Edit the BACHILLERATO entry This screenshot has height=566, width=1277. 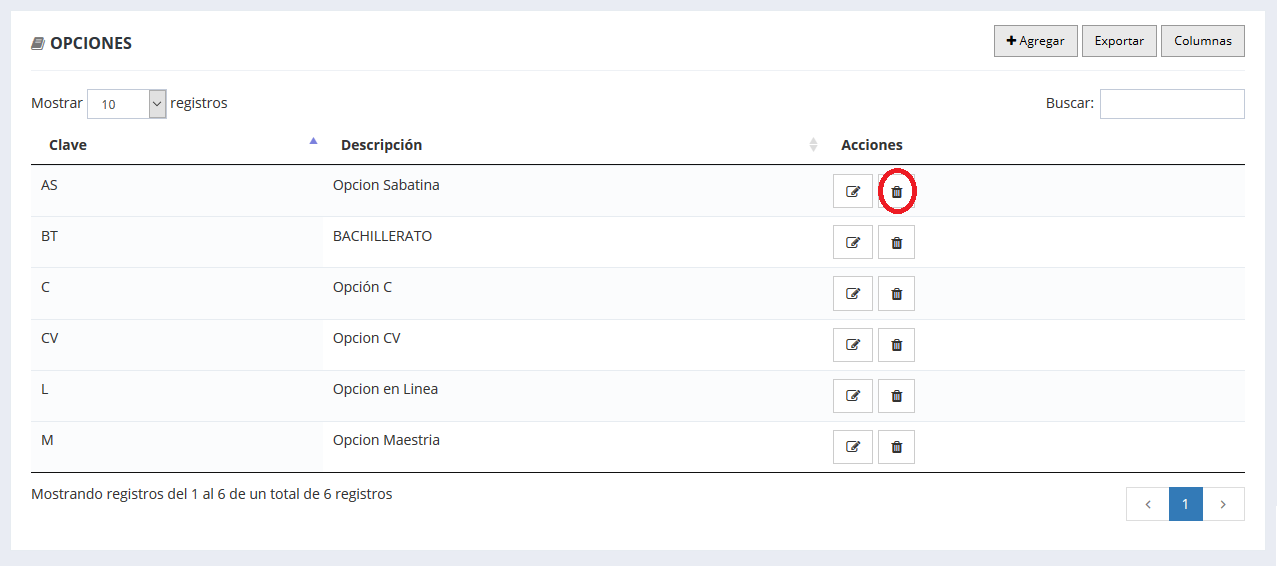coord(853,242)
